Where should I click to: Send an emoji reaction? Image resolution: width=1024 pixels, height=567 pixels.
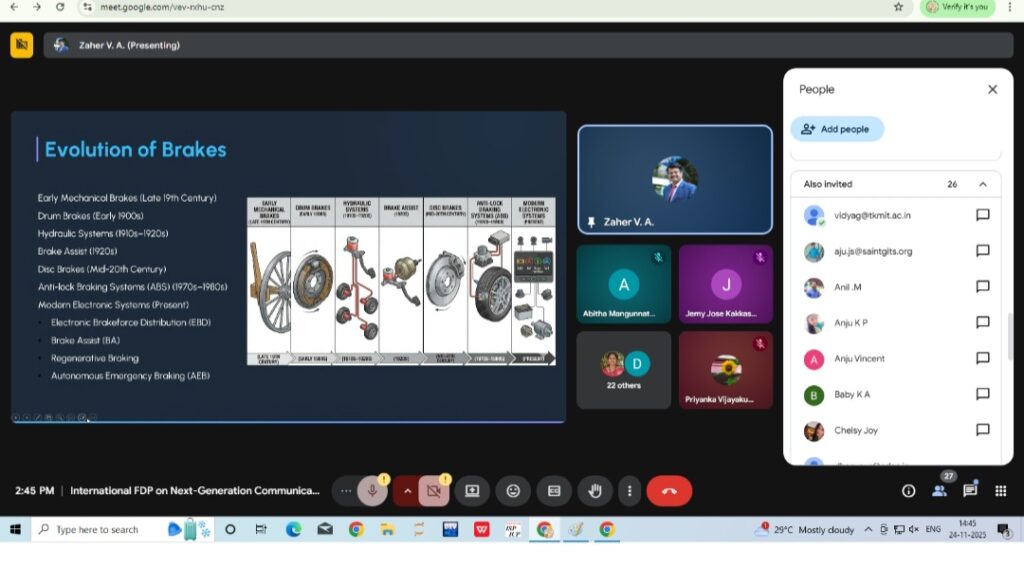513,491
